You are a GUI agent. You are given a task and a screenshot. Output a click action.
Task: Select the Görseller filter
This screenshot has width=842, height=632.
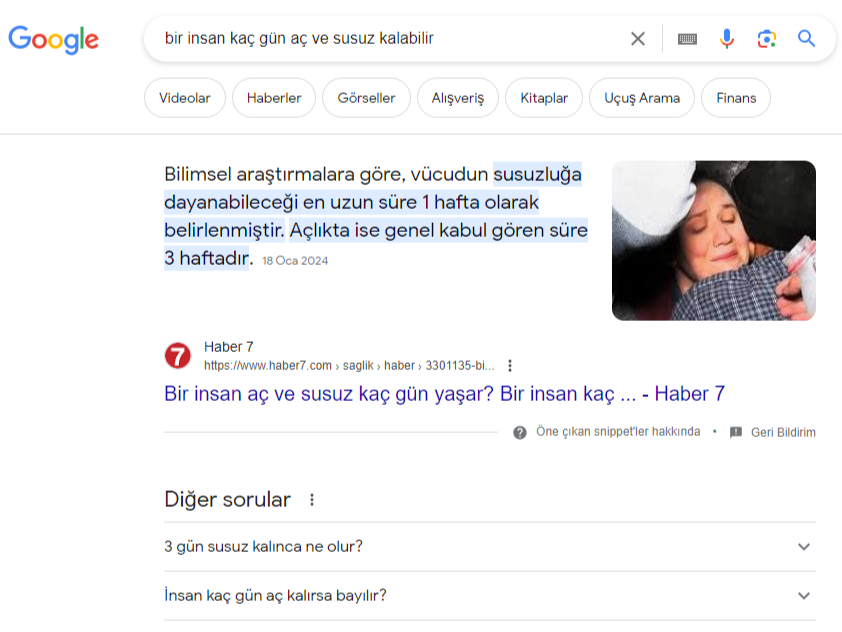tap(366, 98)
